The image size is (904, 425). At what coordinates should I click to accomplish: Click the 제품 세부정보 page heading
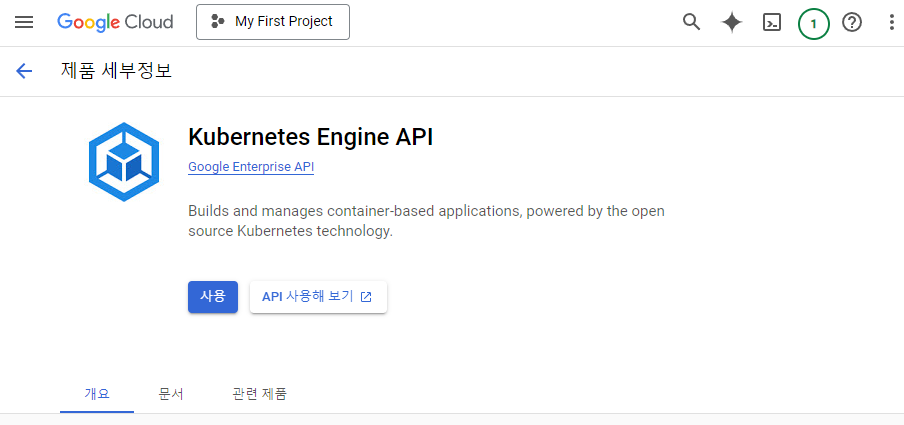(116, 71)
